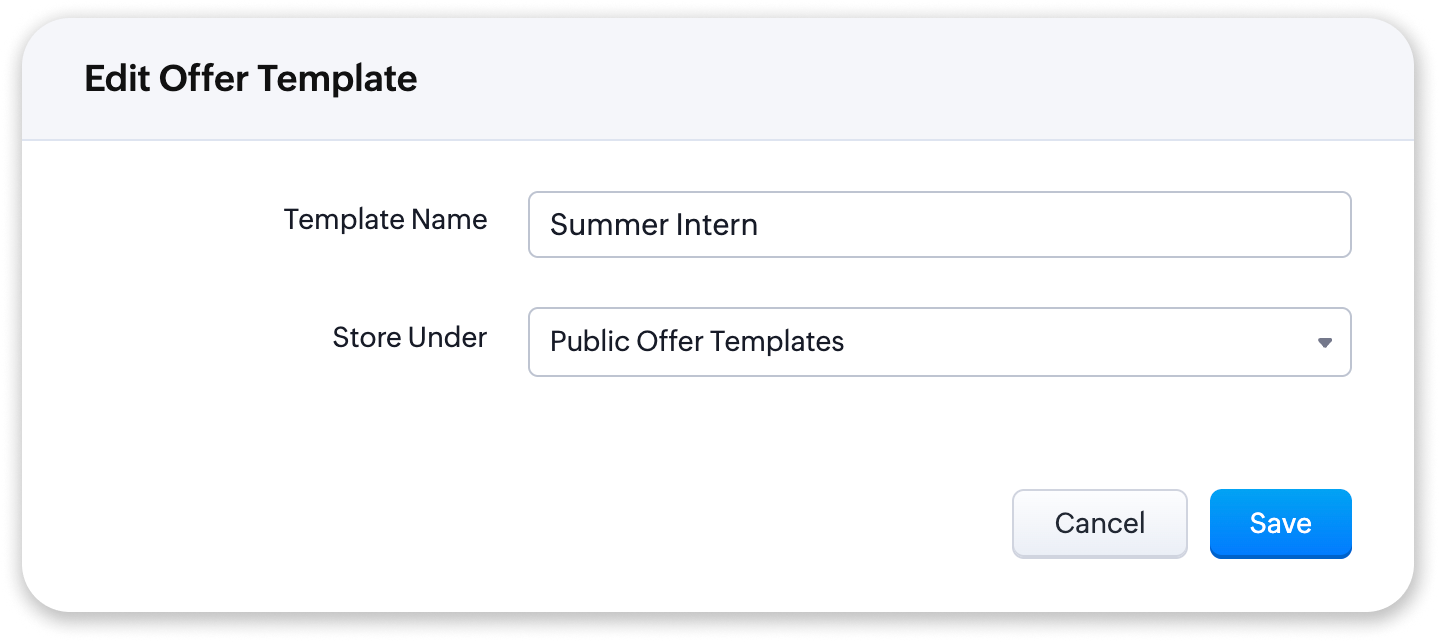Cancel editing the offer template
This screenshot has width=1440, height=642.
pyautogui.click(x=1099, y=523)
